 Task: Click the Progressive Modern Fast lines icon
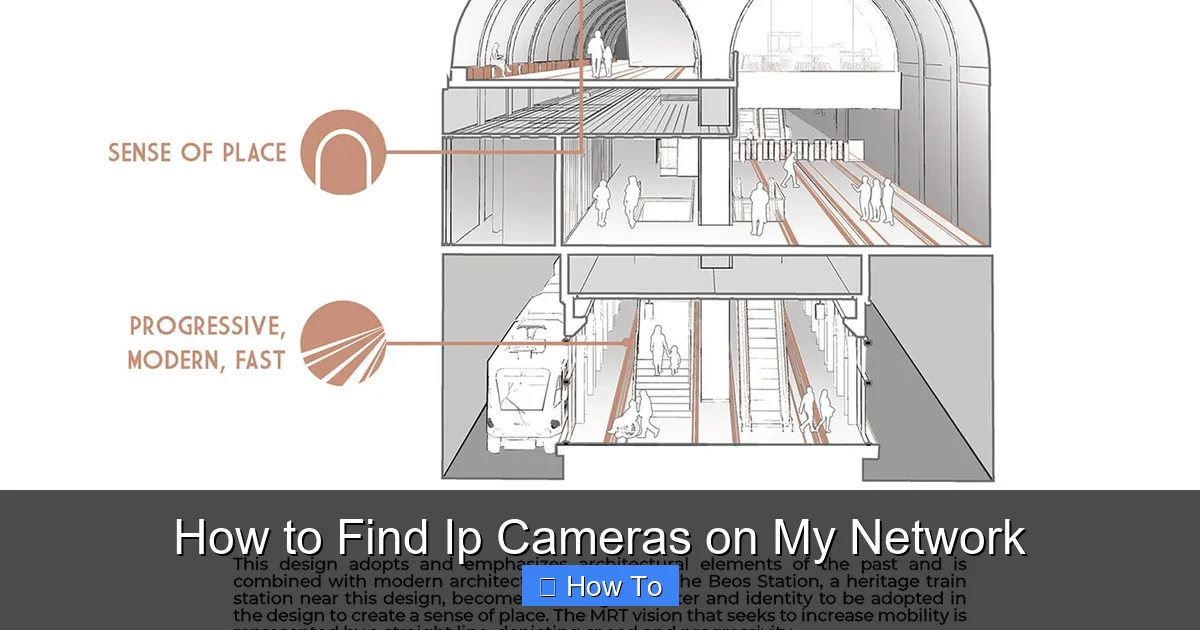click(343, 343)
